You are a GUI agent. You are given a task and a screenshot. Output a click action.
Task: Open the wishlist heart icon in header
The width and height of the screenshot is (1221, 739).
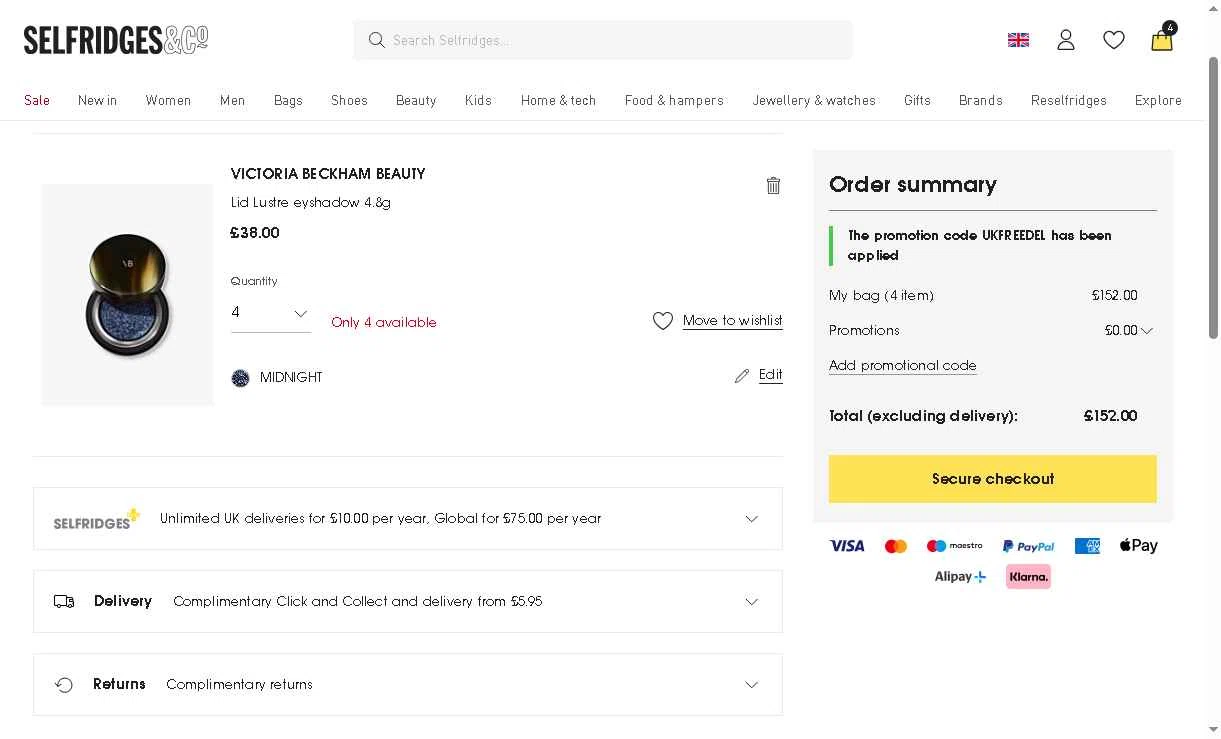pos(1114,40)
